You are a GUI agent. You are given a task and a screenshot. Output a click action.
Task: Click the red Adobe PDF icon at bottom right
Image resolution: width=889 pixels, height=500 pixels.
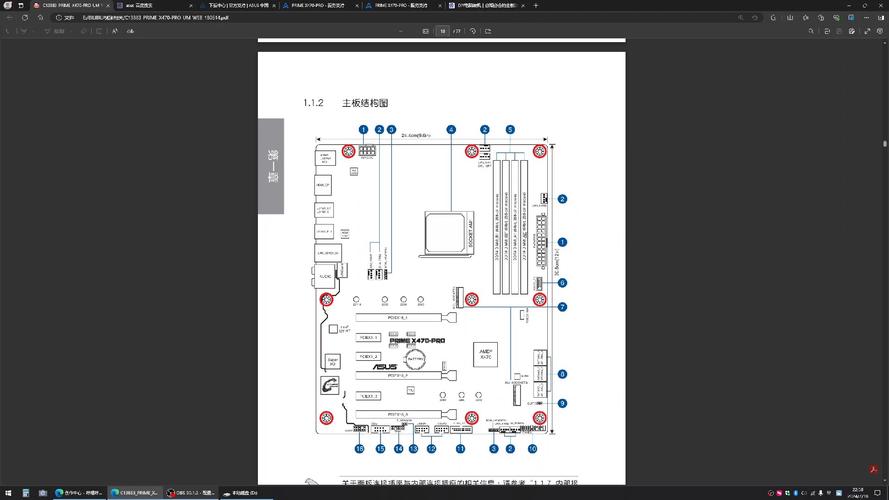coord(874,469)
